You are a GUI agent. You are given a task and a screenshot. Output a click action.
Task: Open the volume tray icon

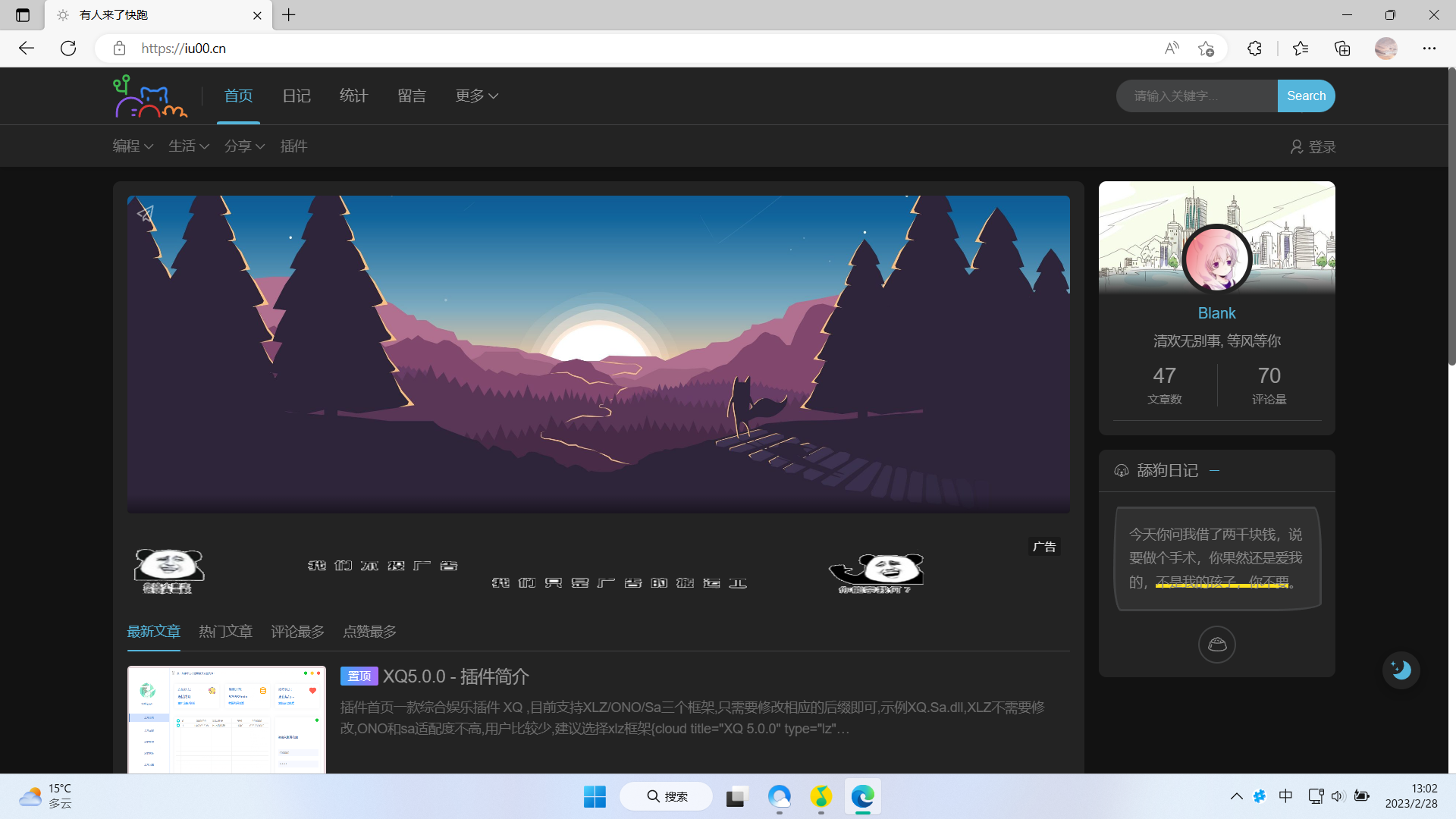tap(1338, 796)
